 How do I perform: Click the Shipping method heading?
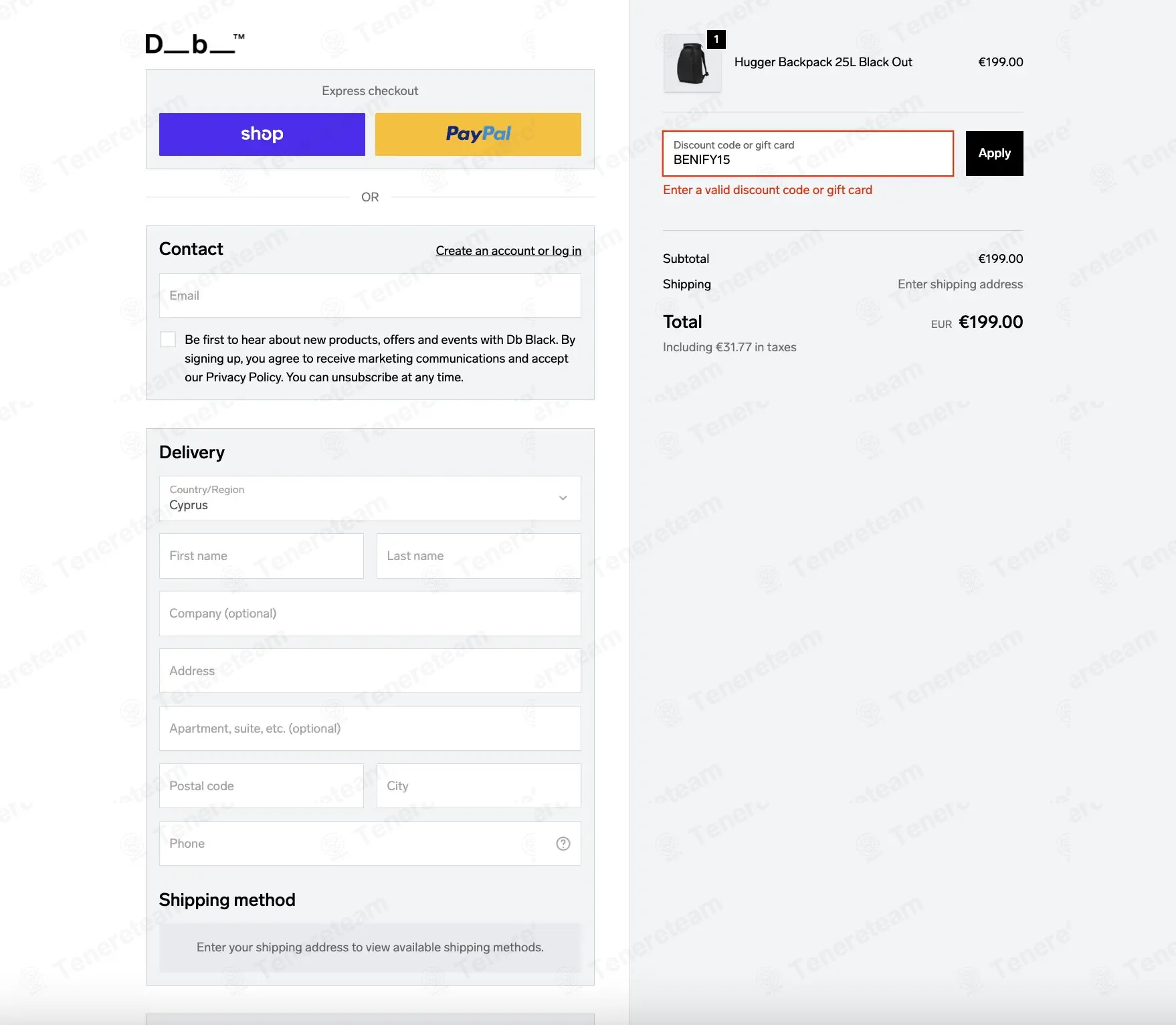point(227,901)
